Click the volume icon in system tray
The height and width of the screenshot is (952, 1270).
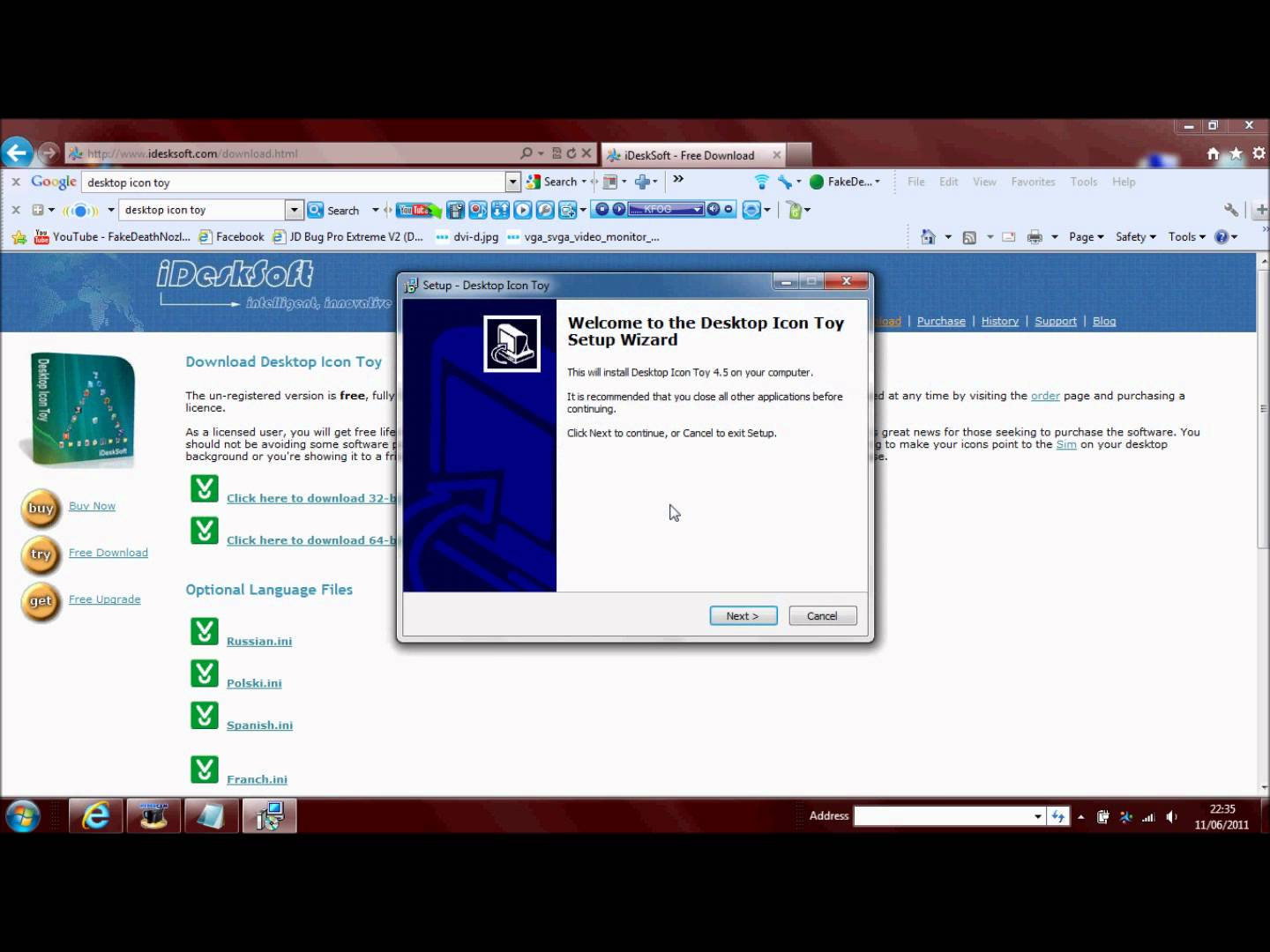[1171, 817]
